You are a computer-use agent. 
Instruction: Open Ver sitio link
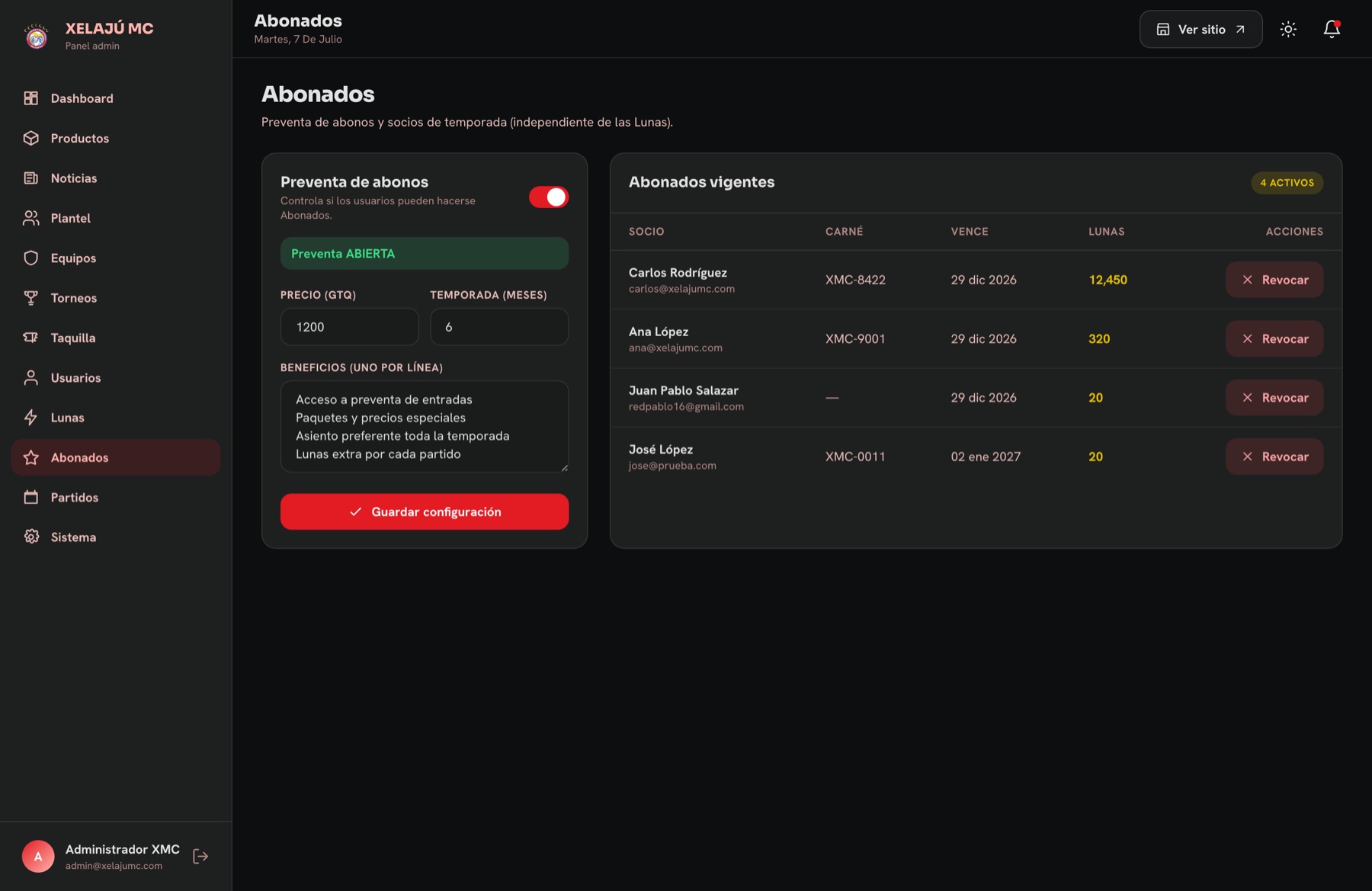click(x=1201, y=29)
